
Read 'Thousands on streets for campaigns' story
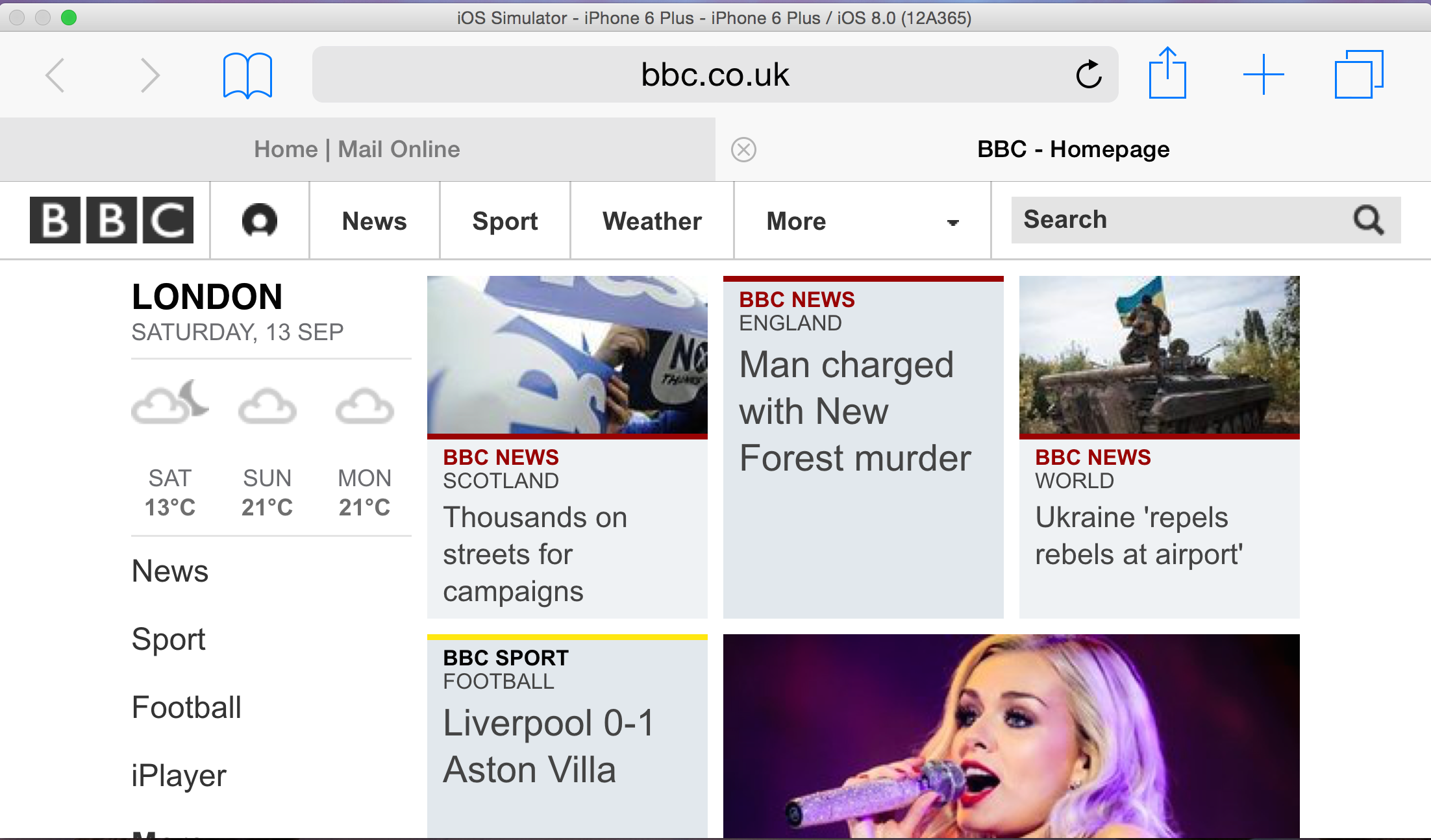point(535,554)
